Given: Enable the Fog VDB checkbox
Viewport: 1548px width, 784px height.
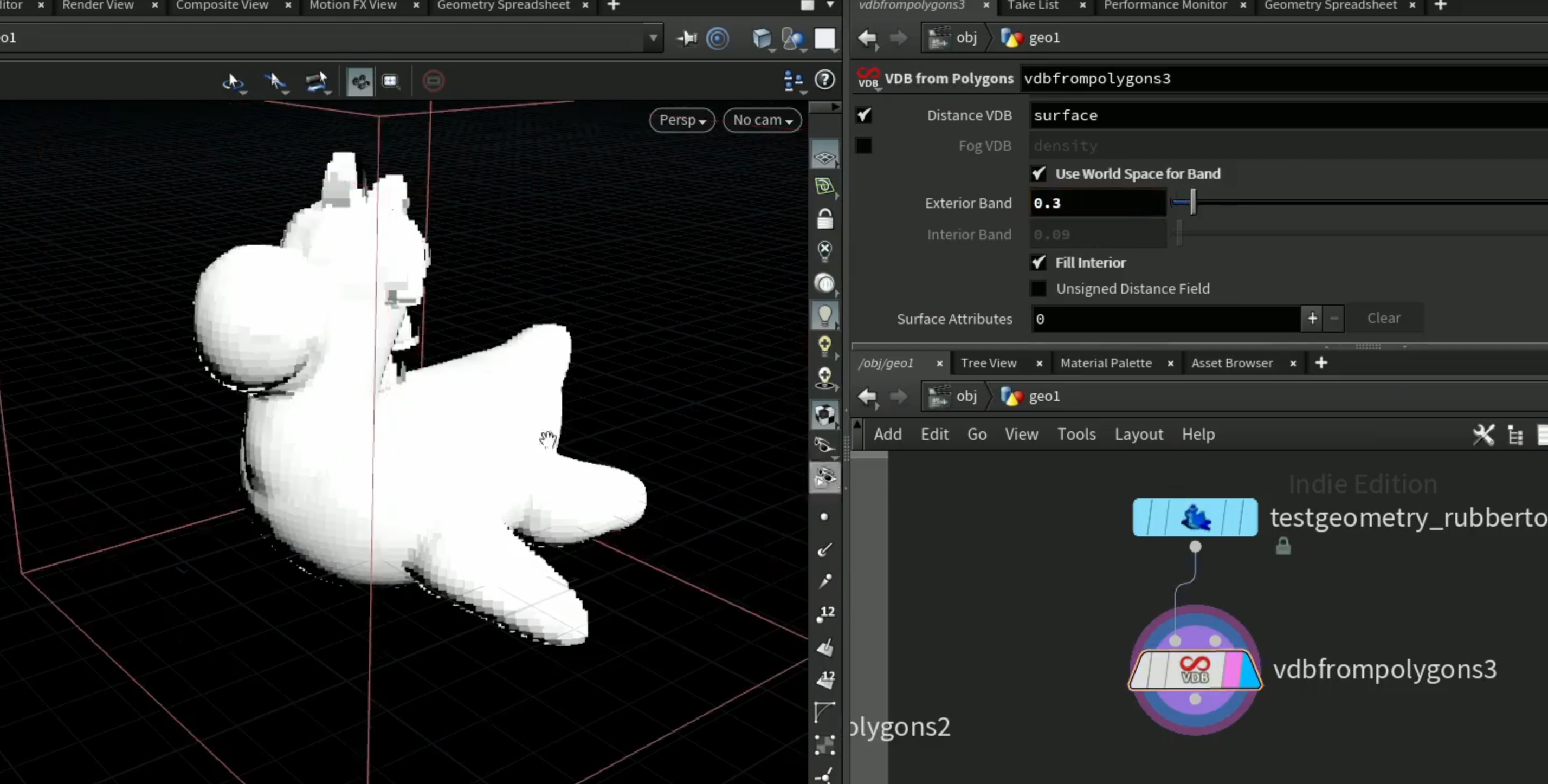Looking at the screenshot, I should tap(863, 145).
